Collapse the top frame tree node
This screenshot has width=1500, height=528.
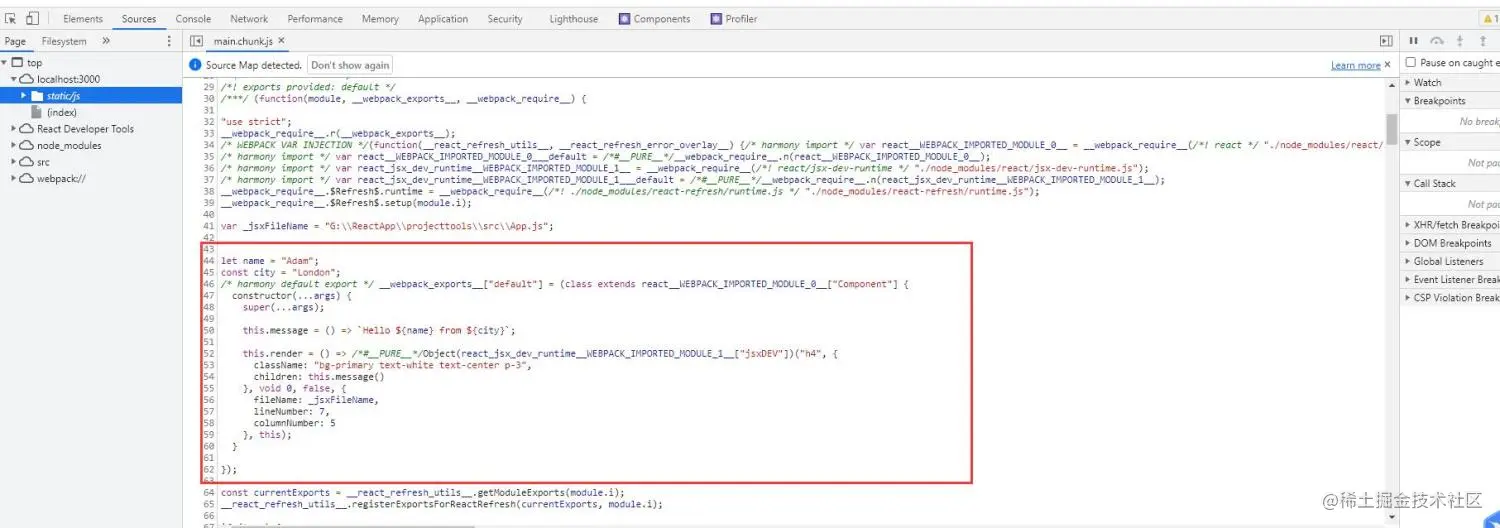5,62
